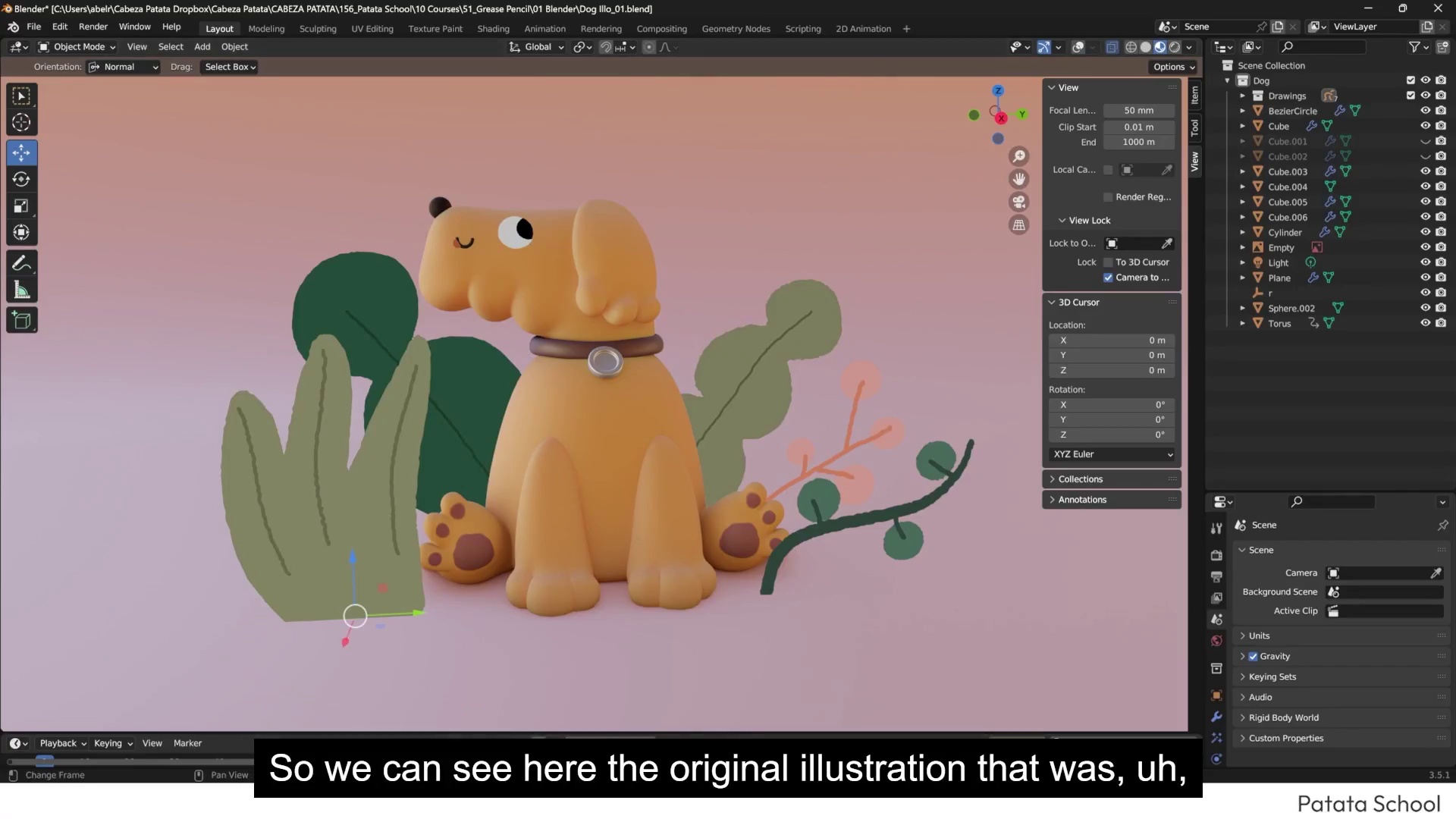Screen dimensions: 1456x819
Task: Click the zoom view magnifier icon
Action: [x=1019, y=156]
